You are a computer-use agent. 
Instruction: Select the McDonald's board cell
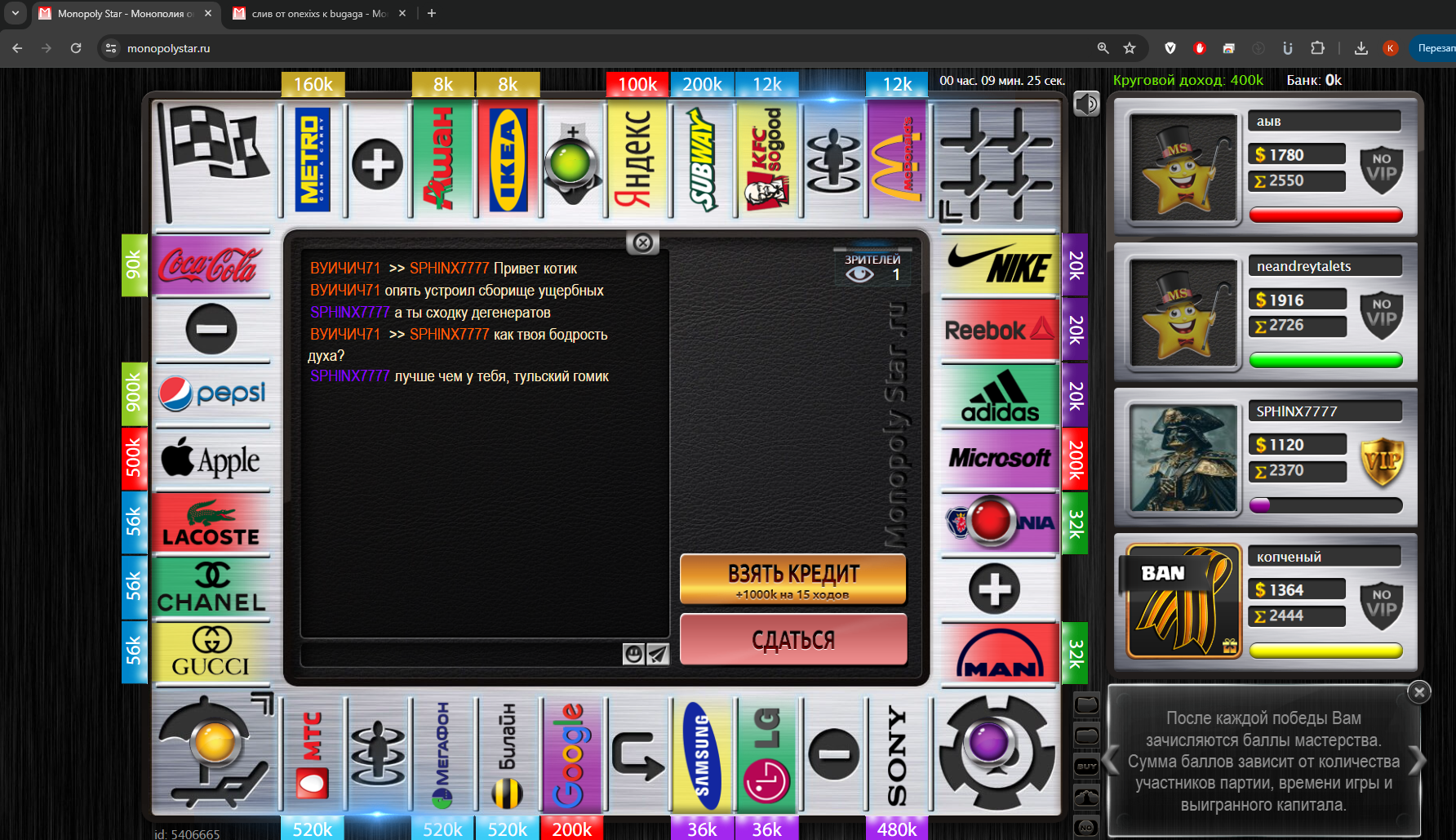tap(897, 159)
